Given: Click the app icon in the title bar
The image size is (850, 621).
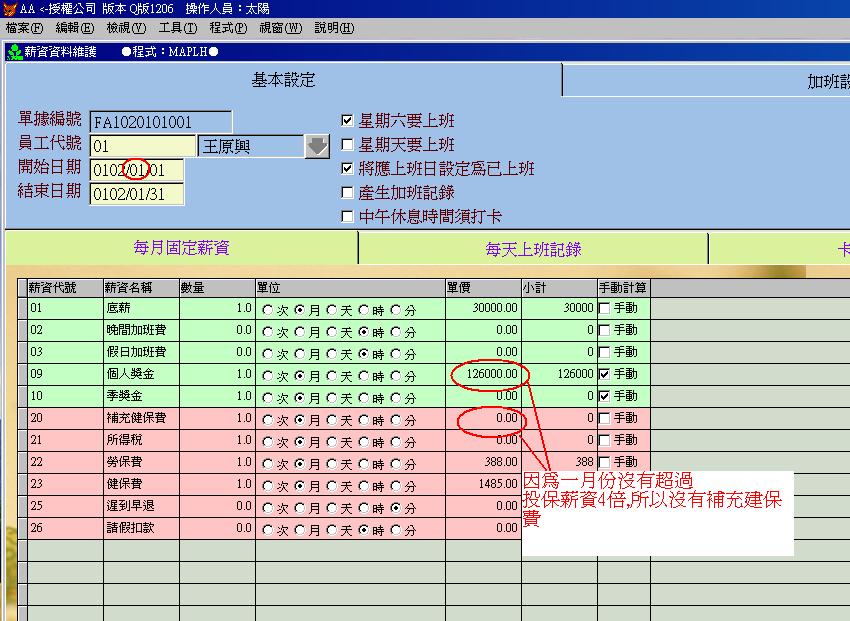Looking at the screenshot, I should coord(9,9).
